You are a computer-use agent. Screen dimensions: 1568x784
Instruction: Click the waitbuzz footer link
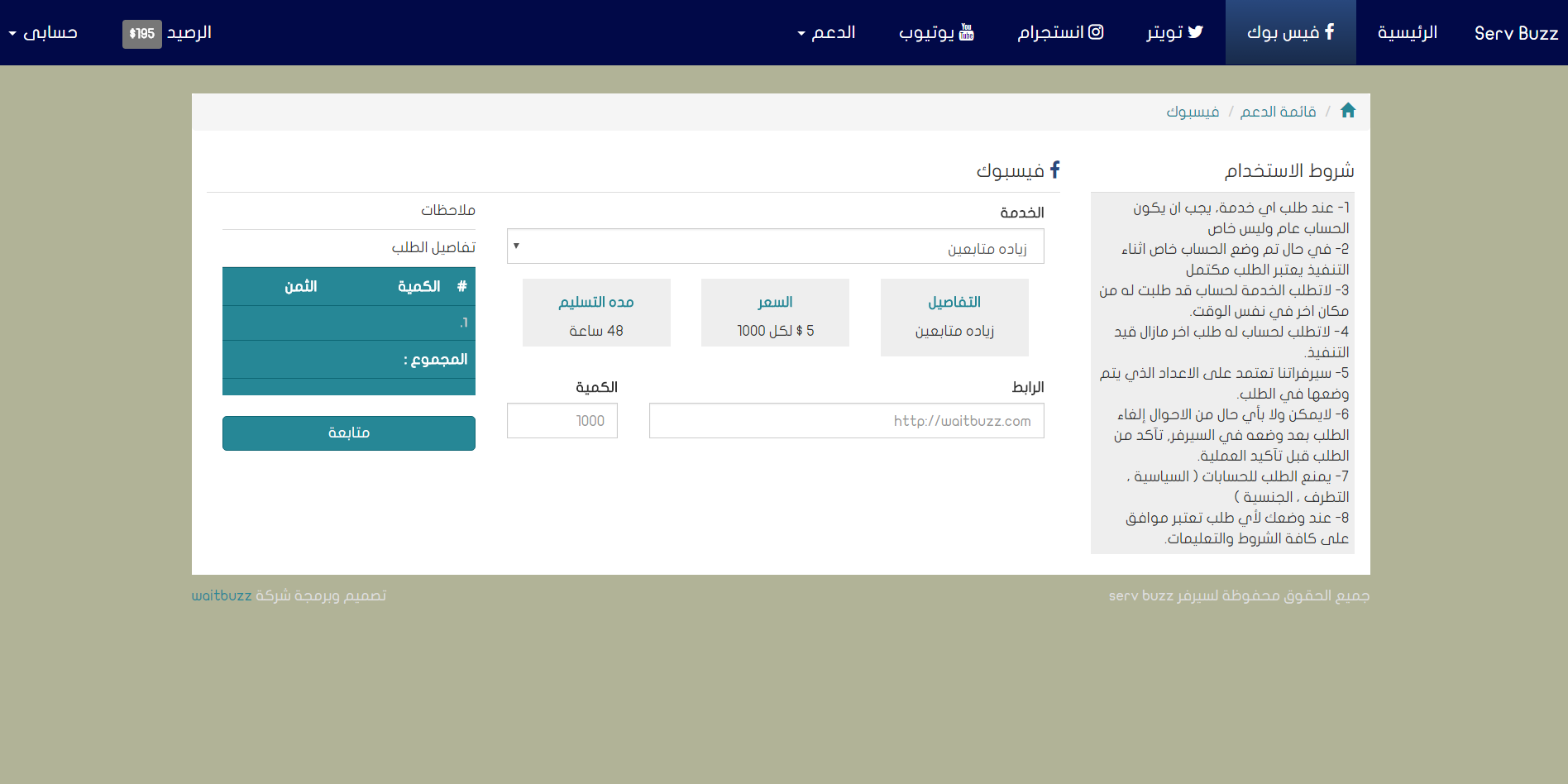pyautogui.click(x=222, y=595)
